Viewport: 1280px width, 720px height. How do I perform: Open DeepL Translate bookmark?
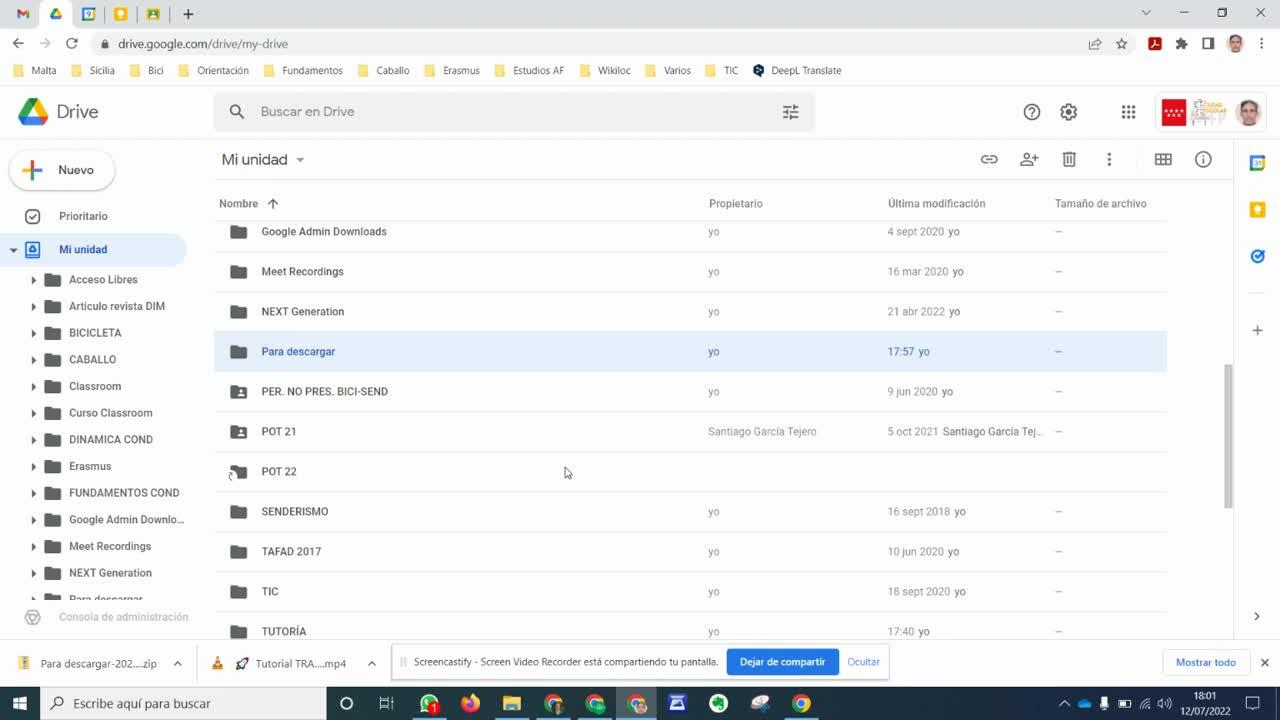coord(797,71)
